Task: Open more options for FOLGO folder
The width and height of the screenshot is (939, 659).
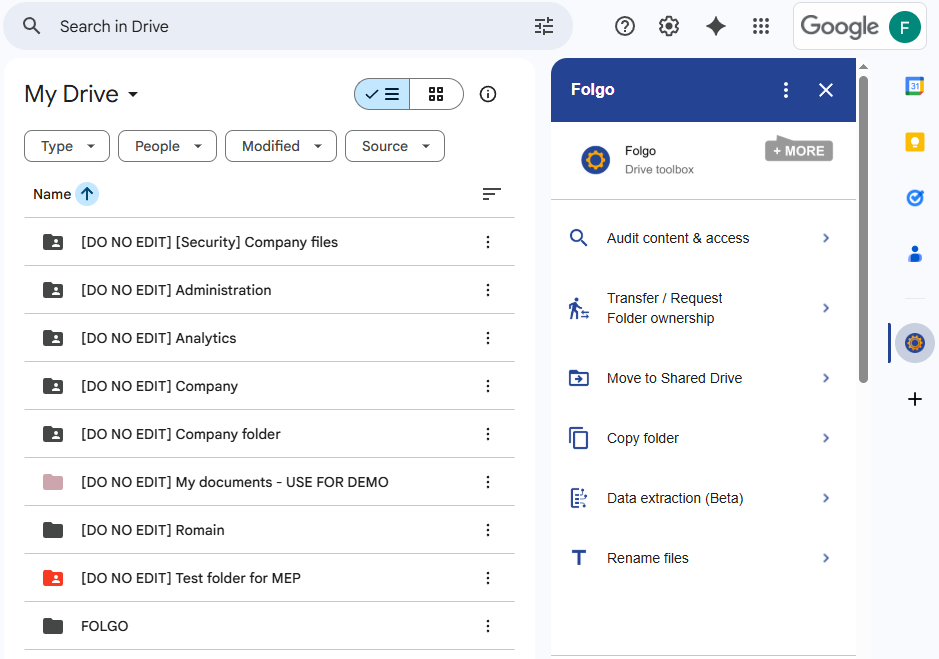Action: [x=488, y=626]
